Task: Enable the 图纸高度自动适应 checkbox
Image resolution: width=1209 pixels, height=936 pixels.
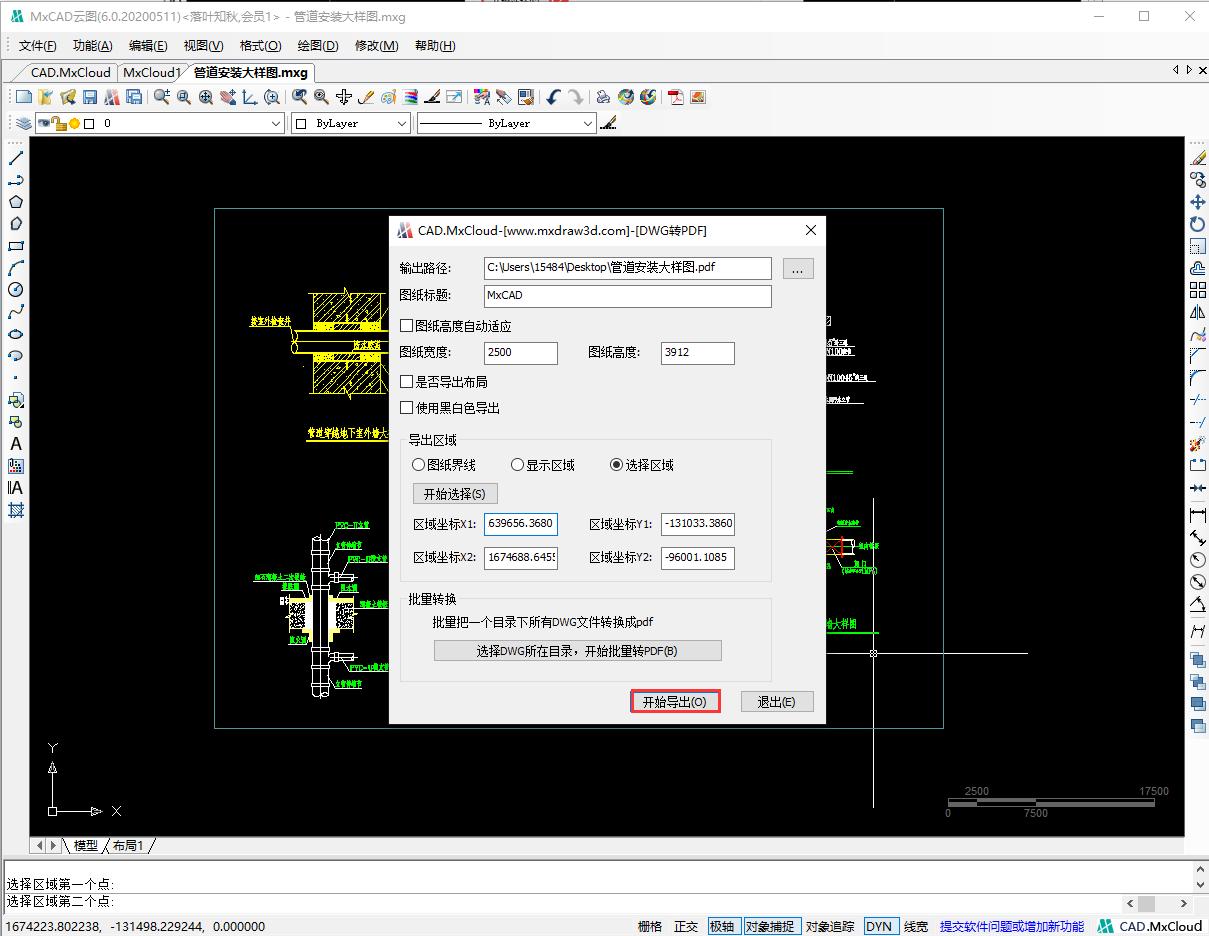Action: point(407,325)
